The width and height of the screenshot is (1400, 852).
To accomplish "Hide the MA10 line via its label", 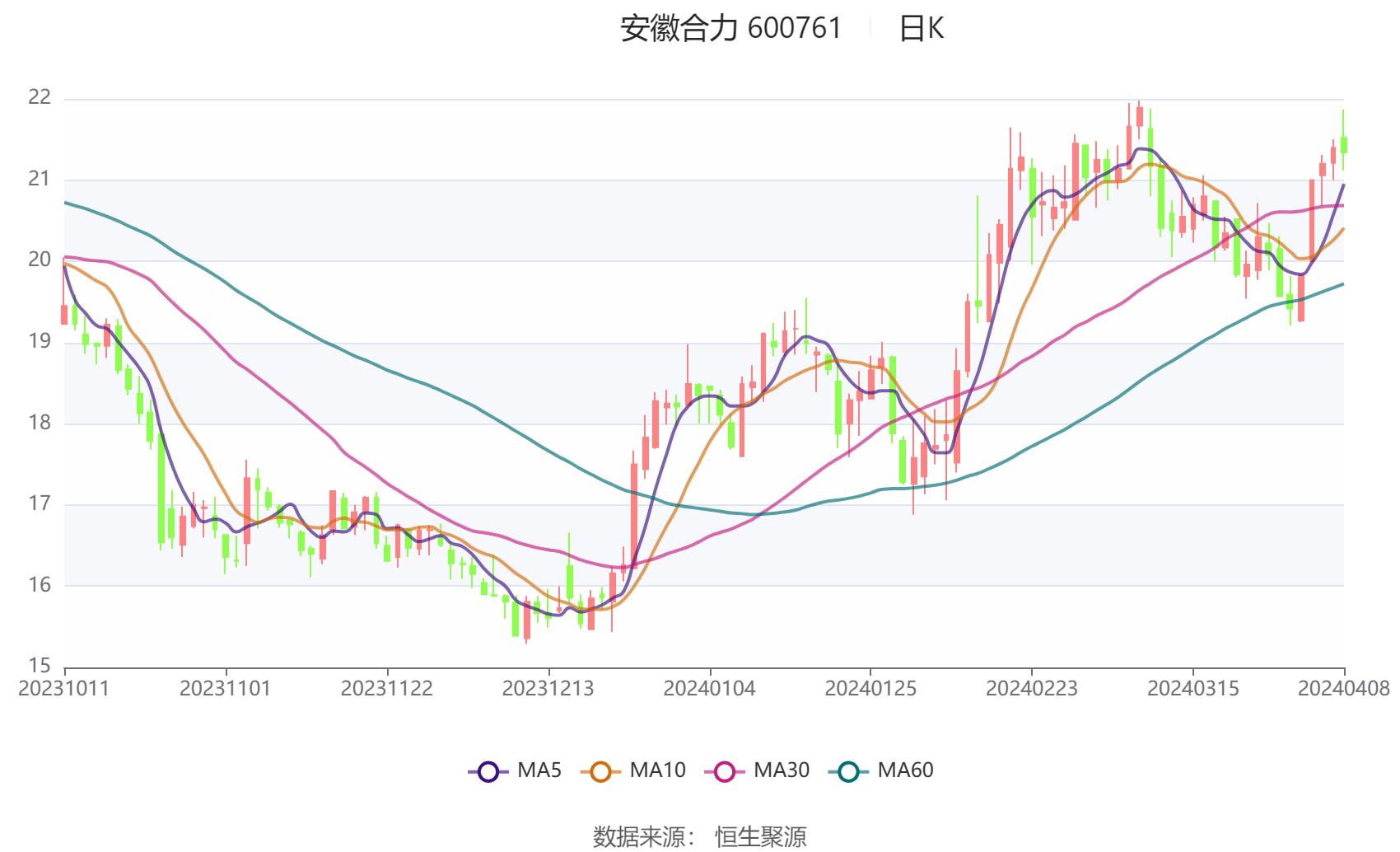I will [x=657, y=770].
